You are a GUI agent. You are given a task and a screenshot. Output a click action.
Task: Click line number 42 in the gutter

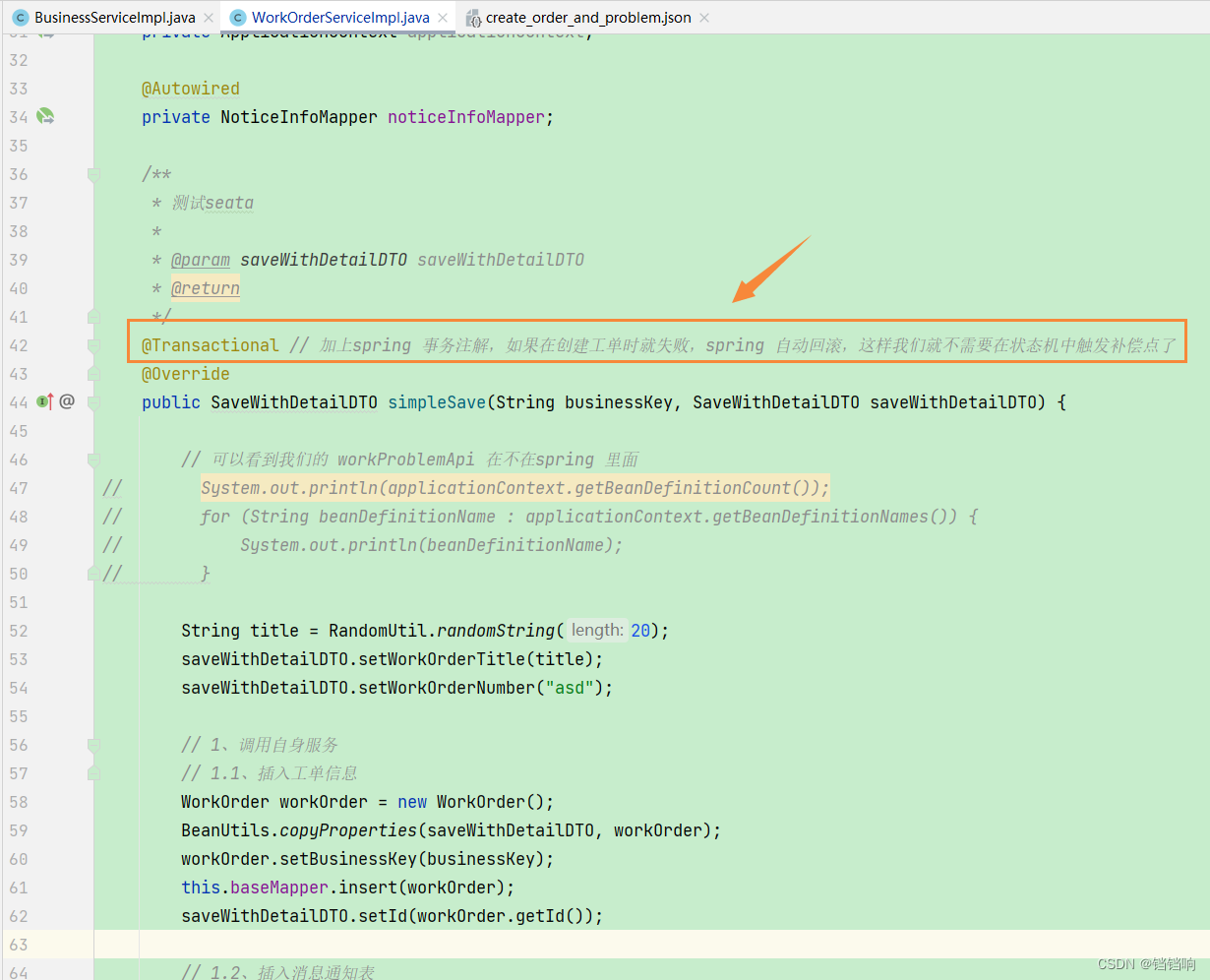point(19,345)
